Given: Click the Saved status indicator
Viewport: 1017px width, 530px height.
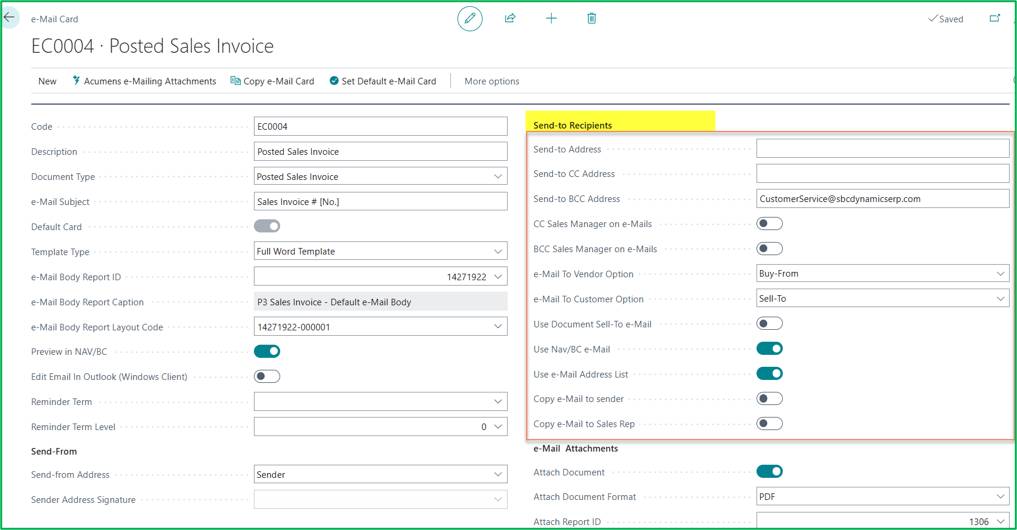Looking at the screenshot, I should pos(946,19).
